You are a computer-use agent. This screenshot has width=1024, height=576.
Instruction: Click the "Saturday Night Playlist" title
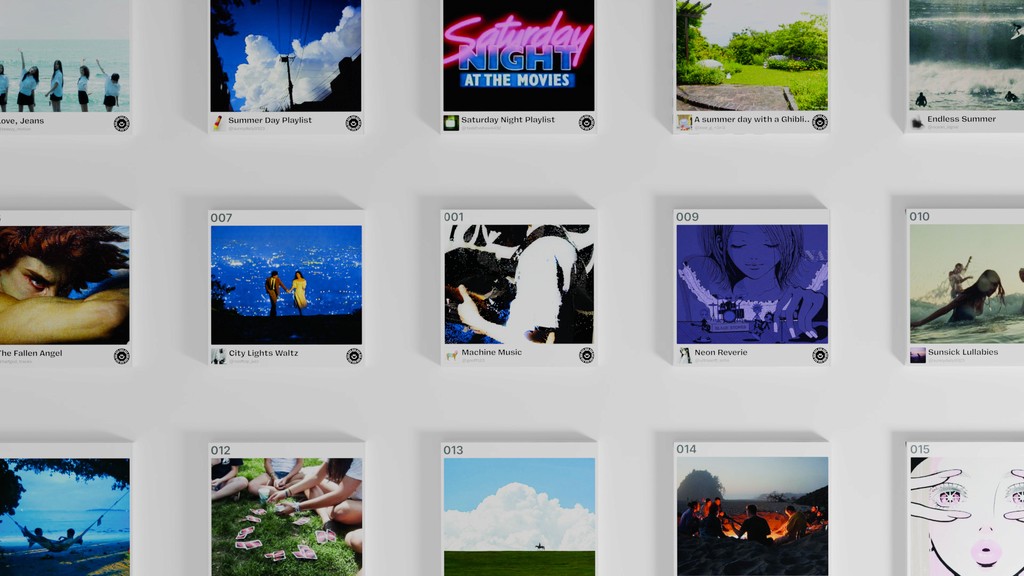pyautogui.click(x=508, y=120)
